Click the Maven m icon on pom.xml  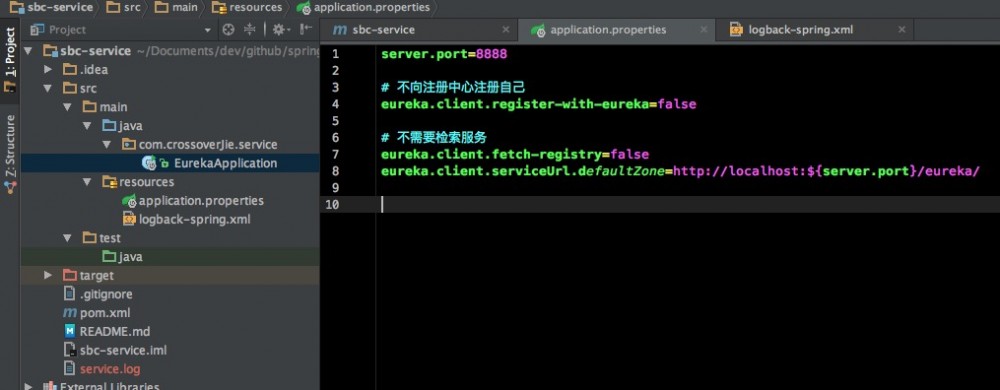[70, 313]
